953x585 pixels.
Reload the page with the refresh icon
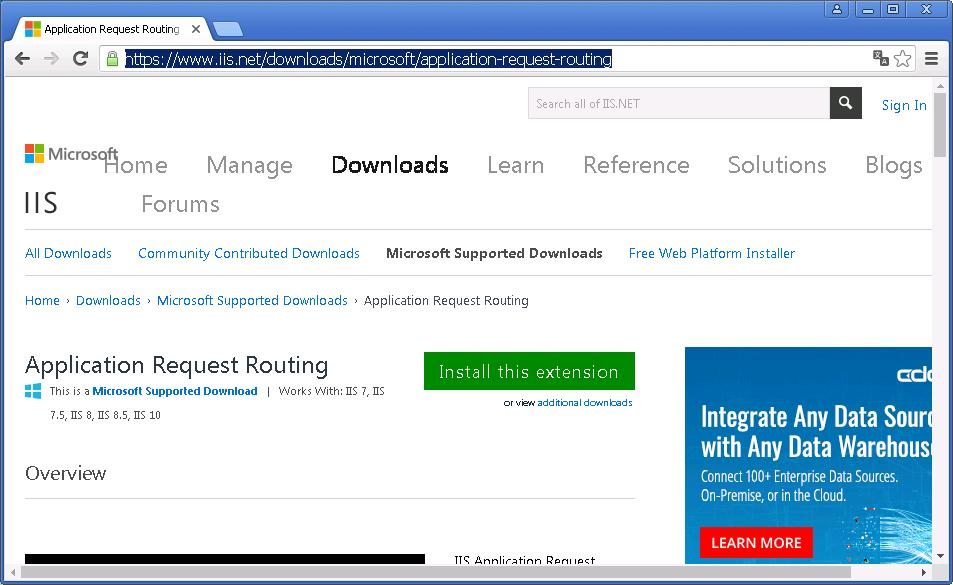click(x=80, y=59)
